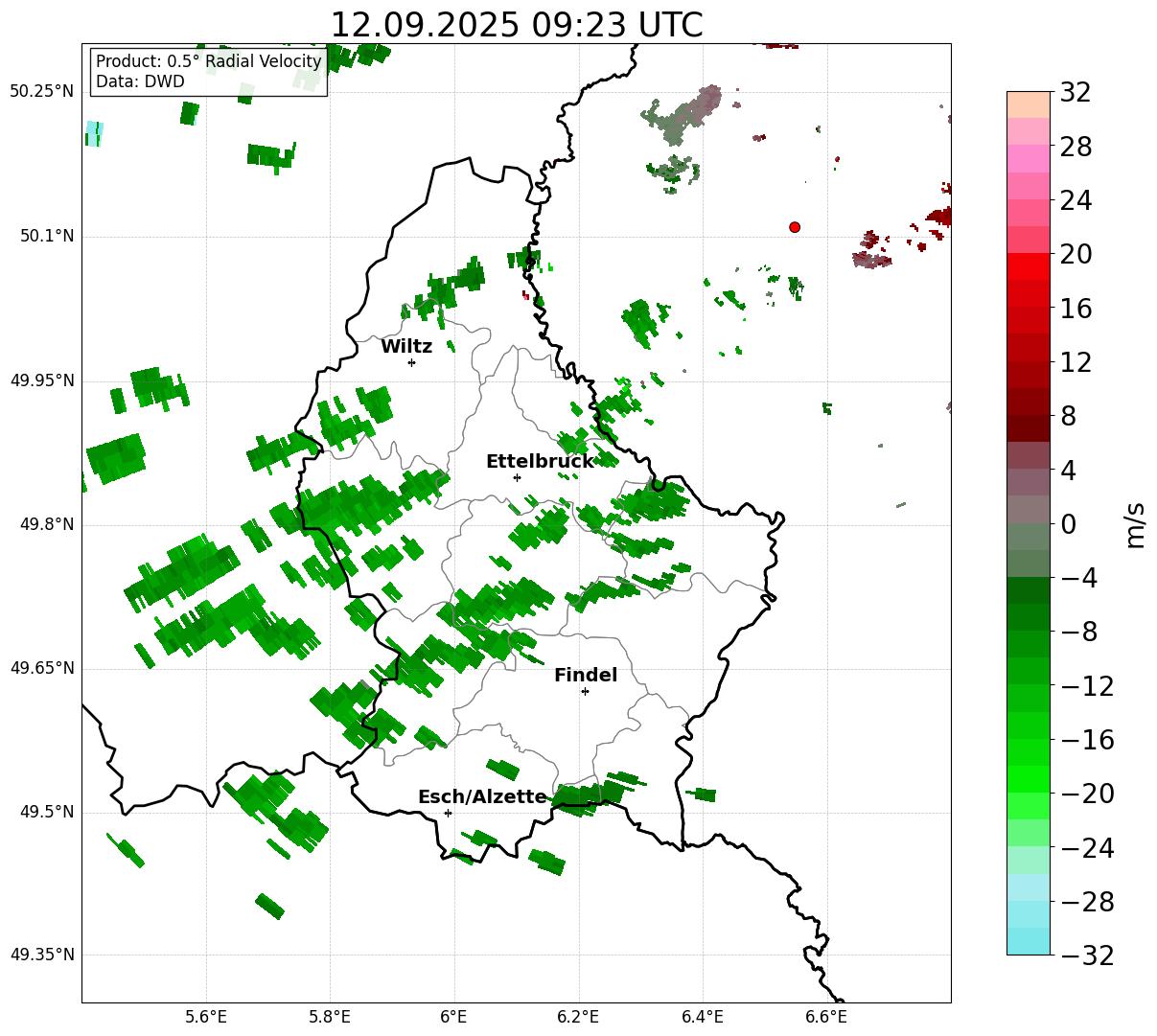Click the 49.95°N latitude tick label

click(41, 380)
